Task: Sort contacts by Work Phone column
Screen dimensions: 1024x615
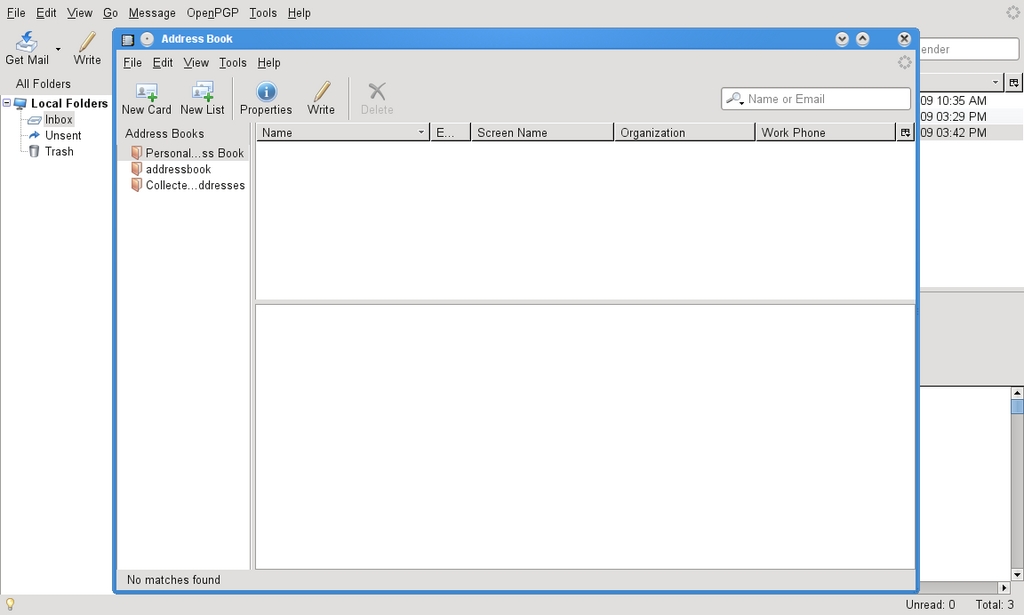Action: click(x=826, y=131)
